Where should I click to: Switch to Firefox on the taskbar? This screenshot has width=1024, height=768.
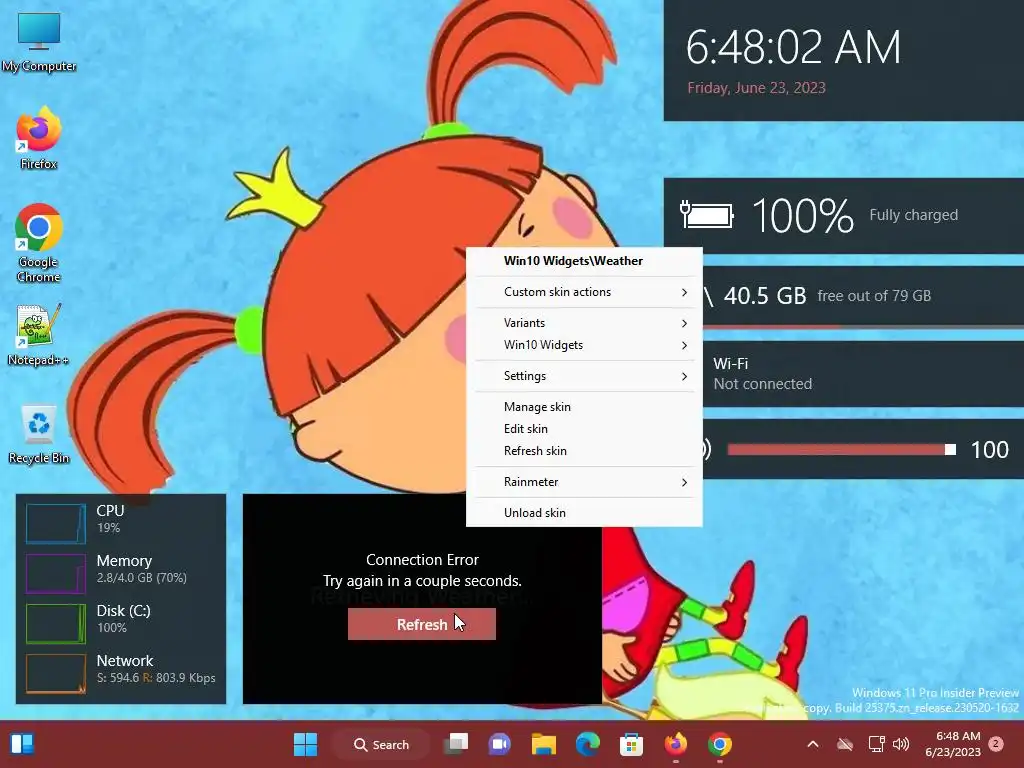tap(675, 744)
